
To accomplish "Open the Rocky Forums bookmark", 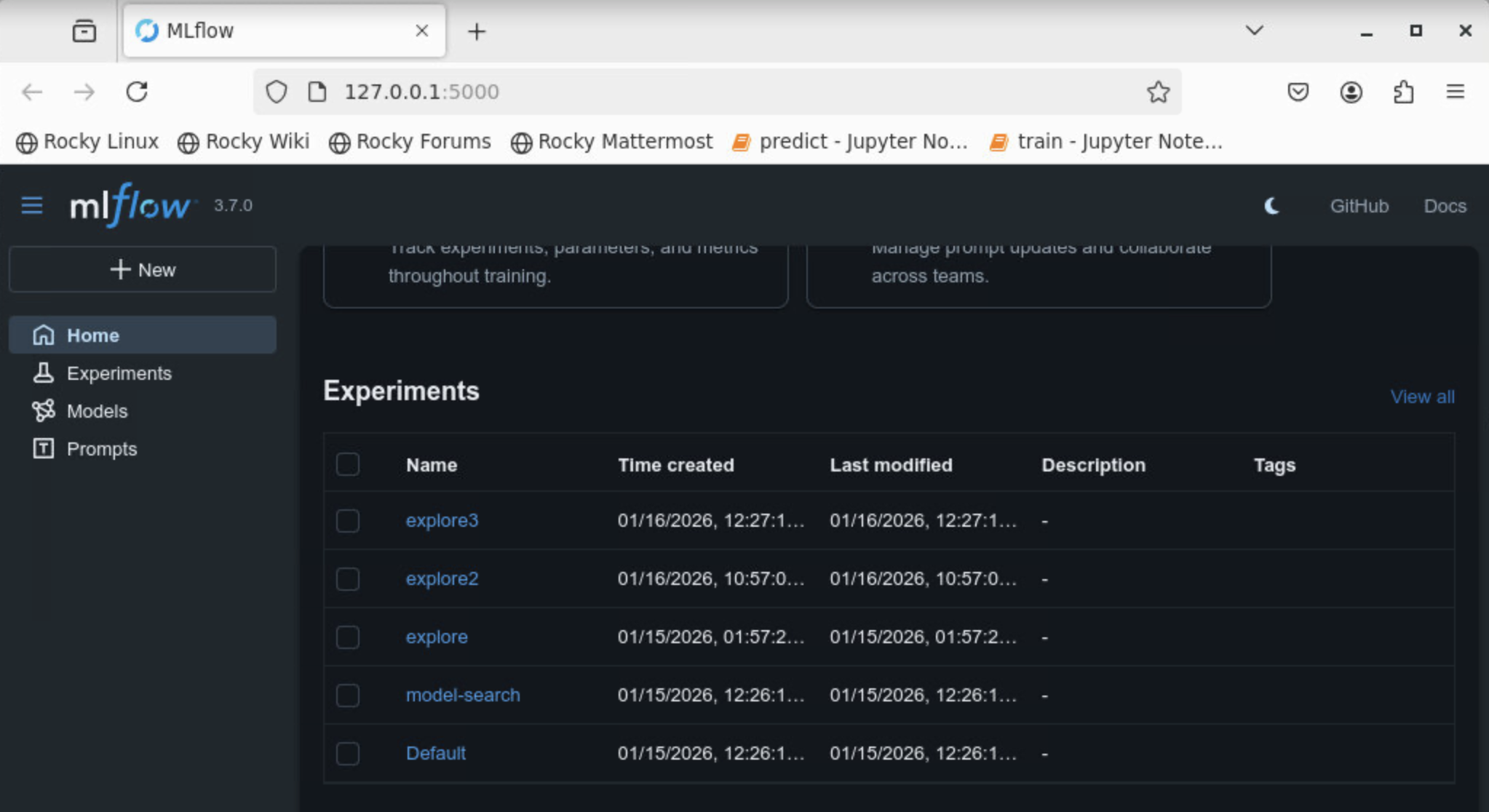I will 410,142.
